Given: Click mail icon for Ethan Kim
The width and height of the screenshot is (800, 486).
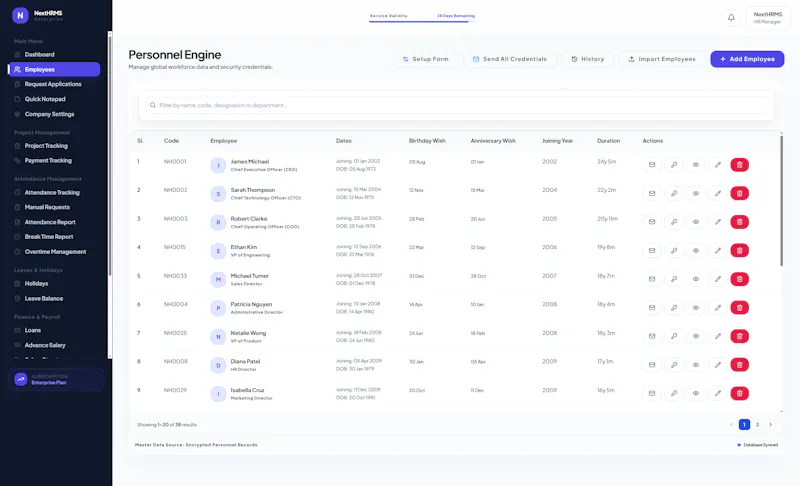Looking at the screenshot, I should point(652,250).
